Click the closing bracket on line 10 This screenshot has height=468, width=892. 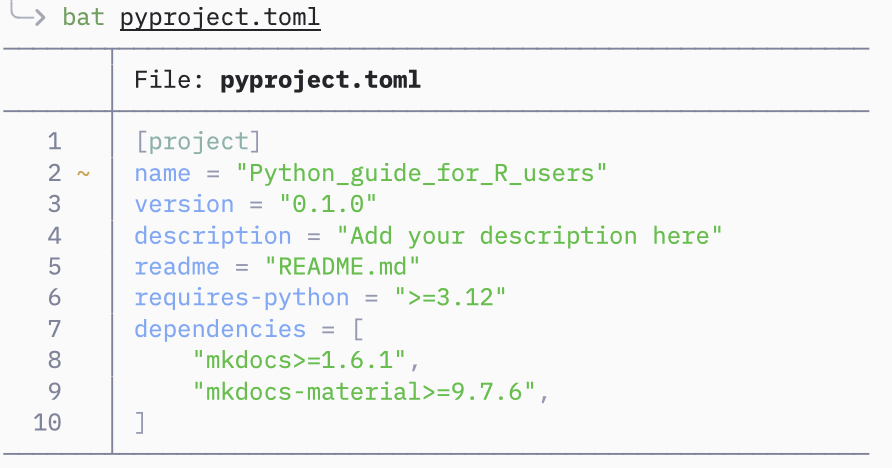click(x=140, y=423)
